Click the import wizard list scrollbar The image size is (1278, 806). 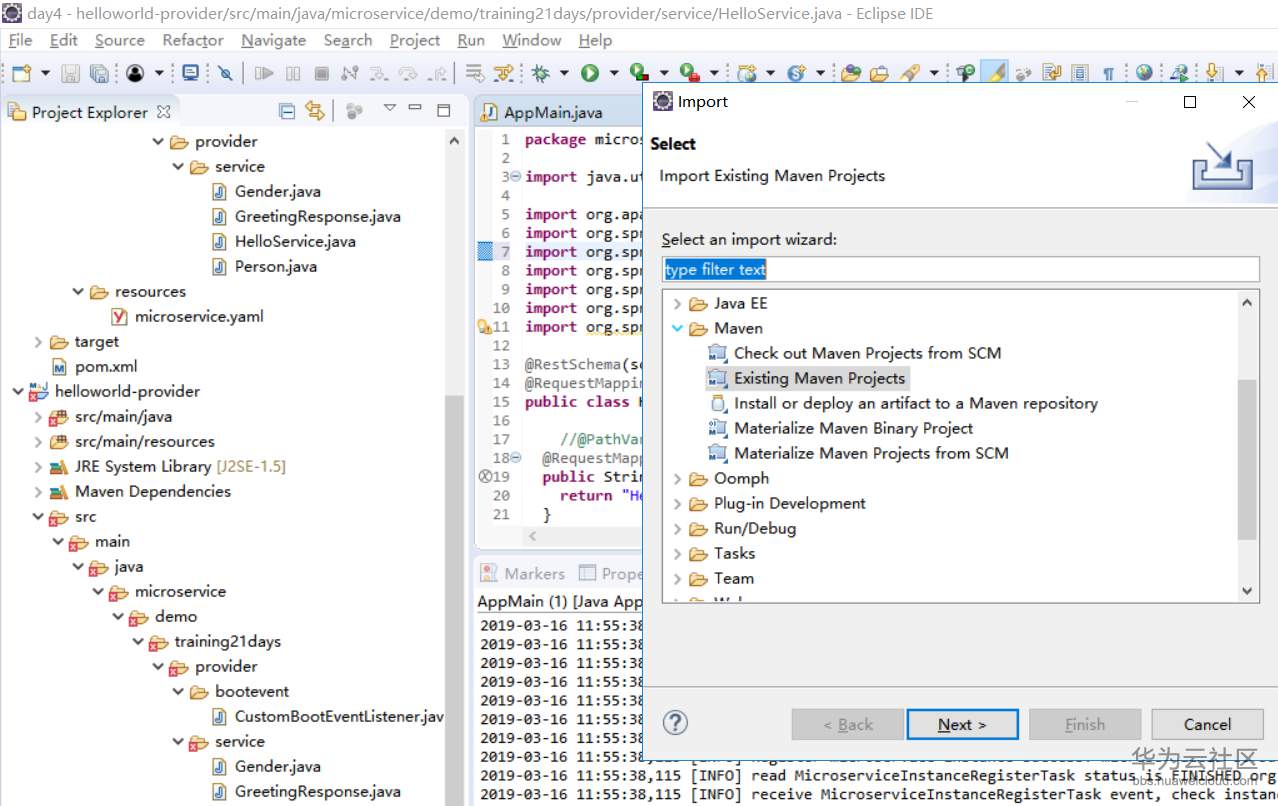point(1246,459)
